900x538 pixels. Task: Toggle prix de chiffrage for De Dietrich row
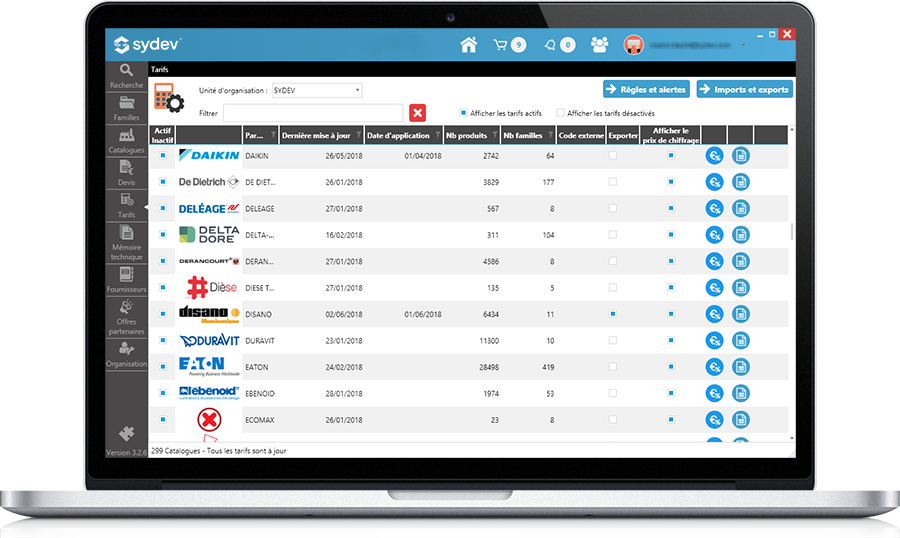671,181
